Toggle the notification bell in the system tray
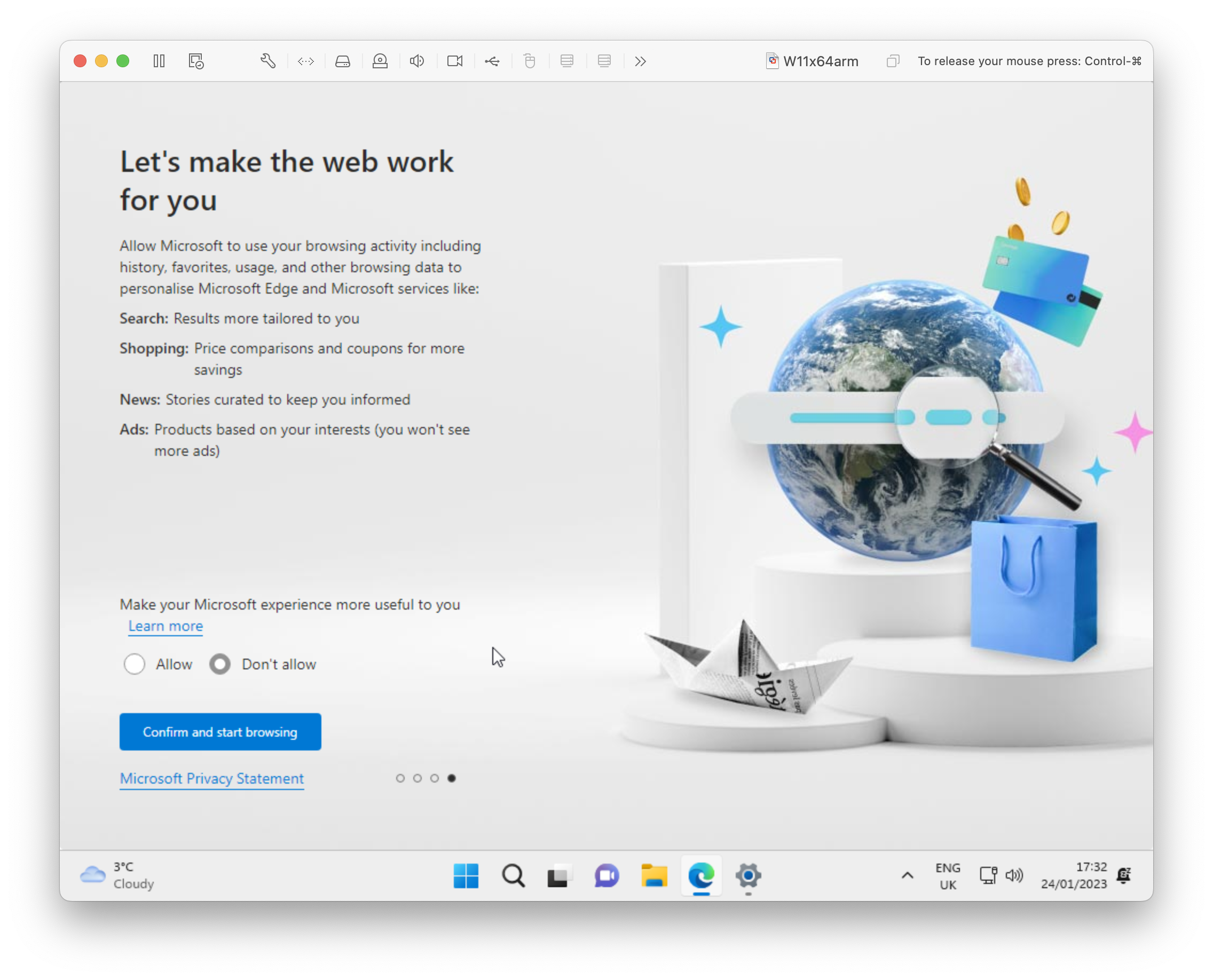 click(x=1123, y=875)
